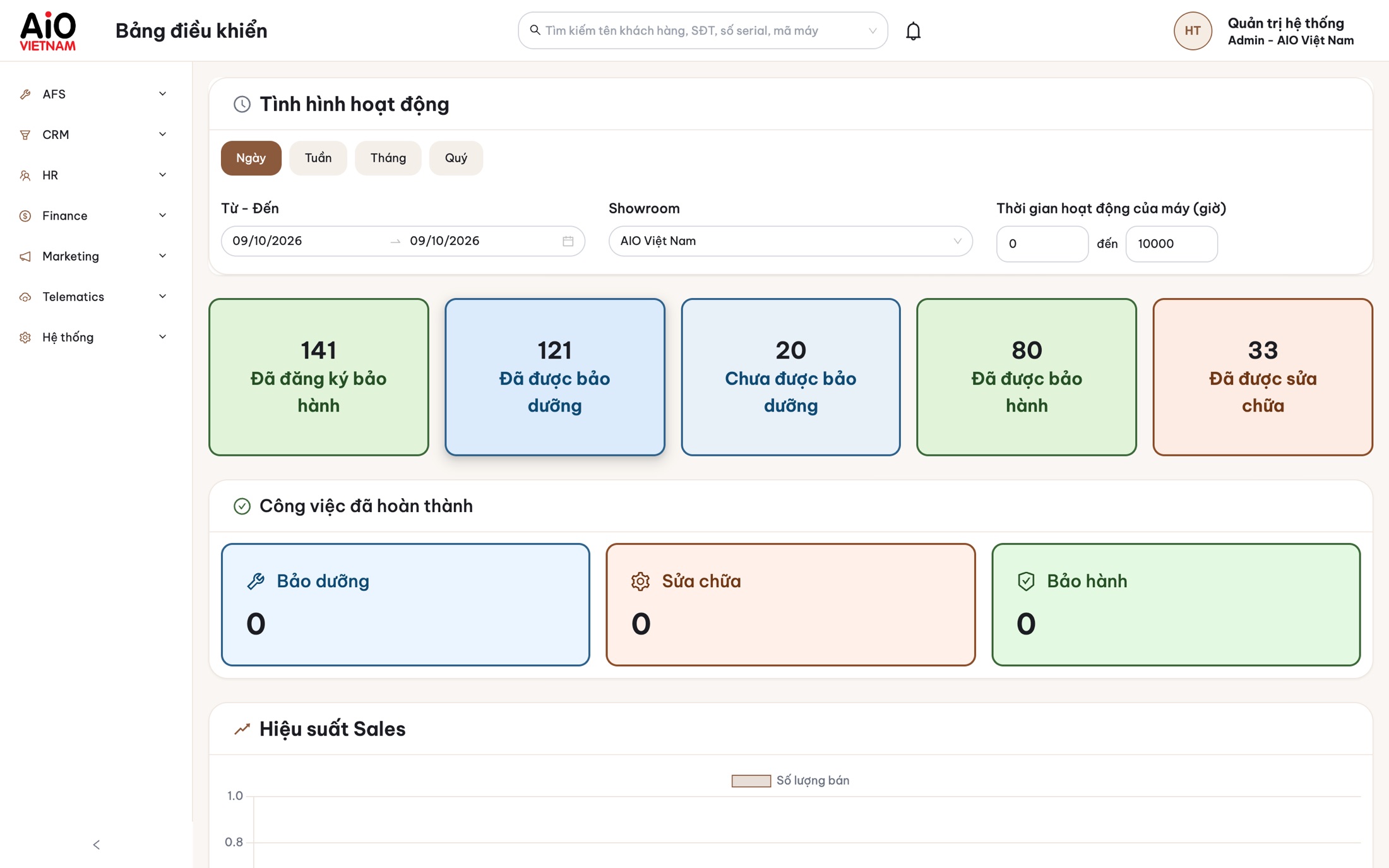Expand the CRM menu chevron

(x=162, y=134)
